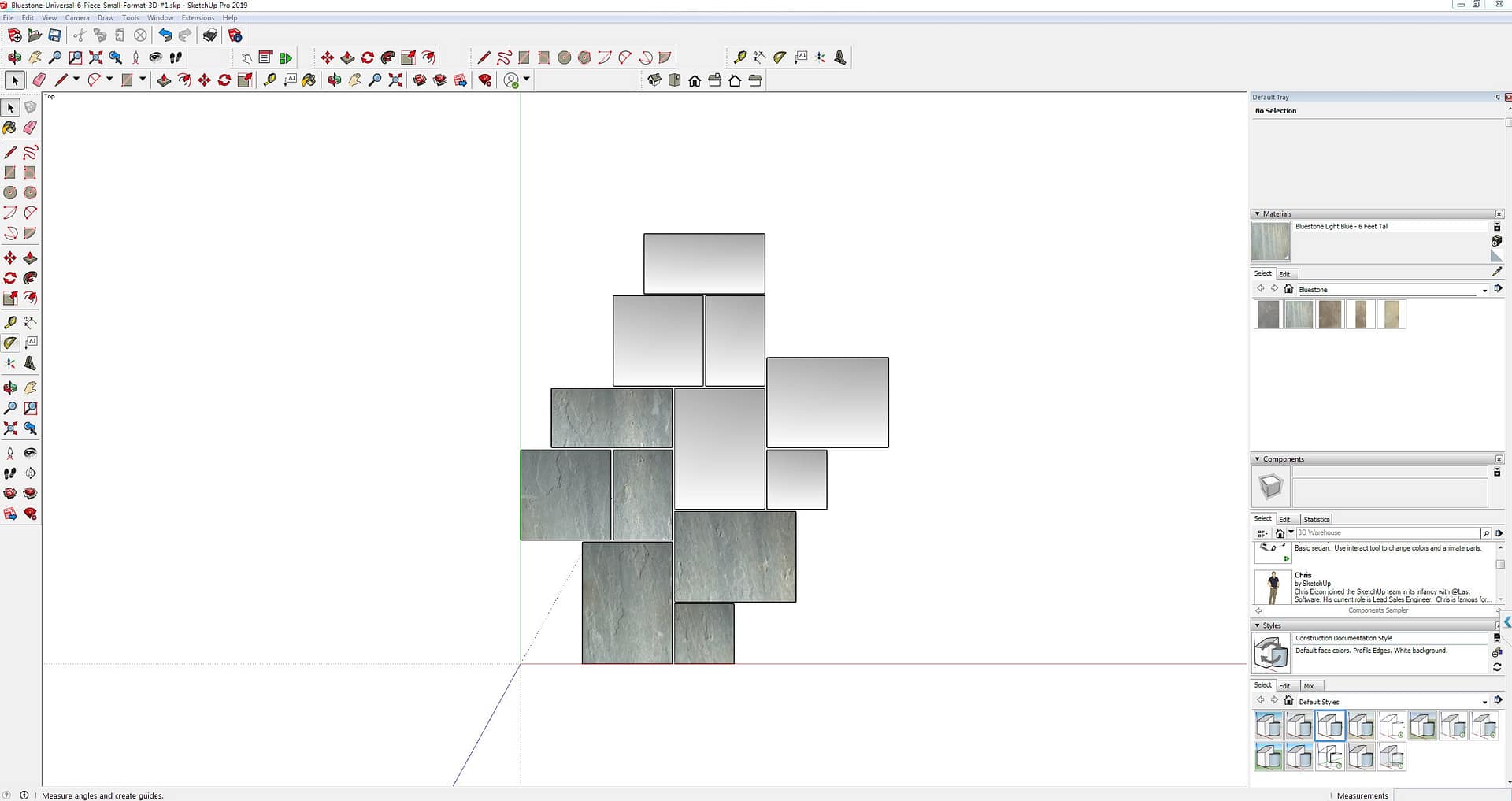Open the Camera menu
Image resolution: width=1512 pixels, height=801 pixels.
point(76,17)
